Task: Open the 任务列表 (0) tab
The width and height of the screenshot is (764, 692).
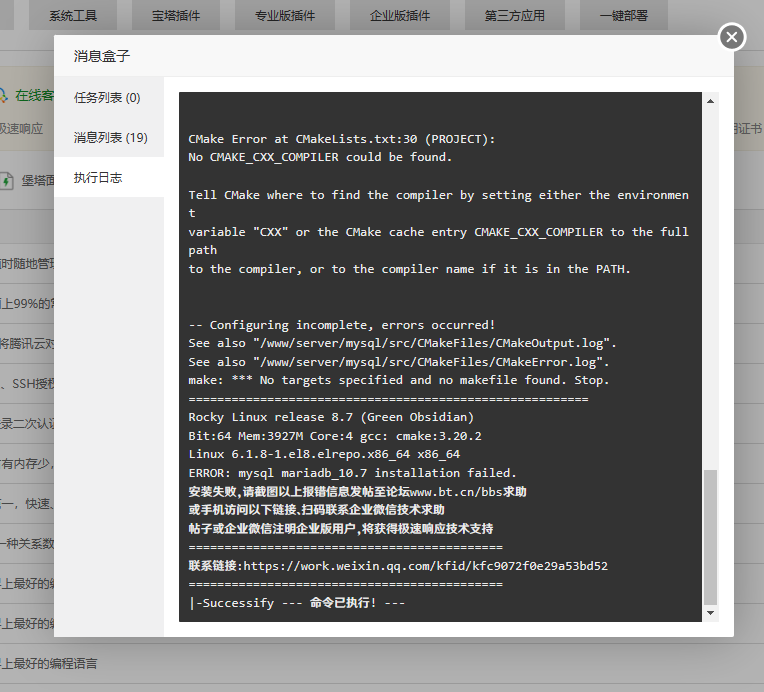Action: coord(109,97)
